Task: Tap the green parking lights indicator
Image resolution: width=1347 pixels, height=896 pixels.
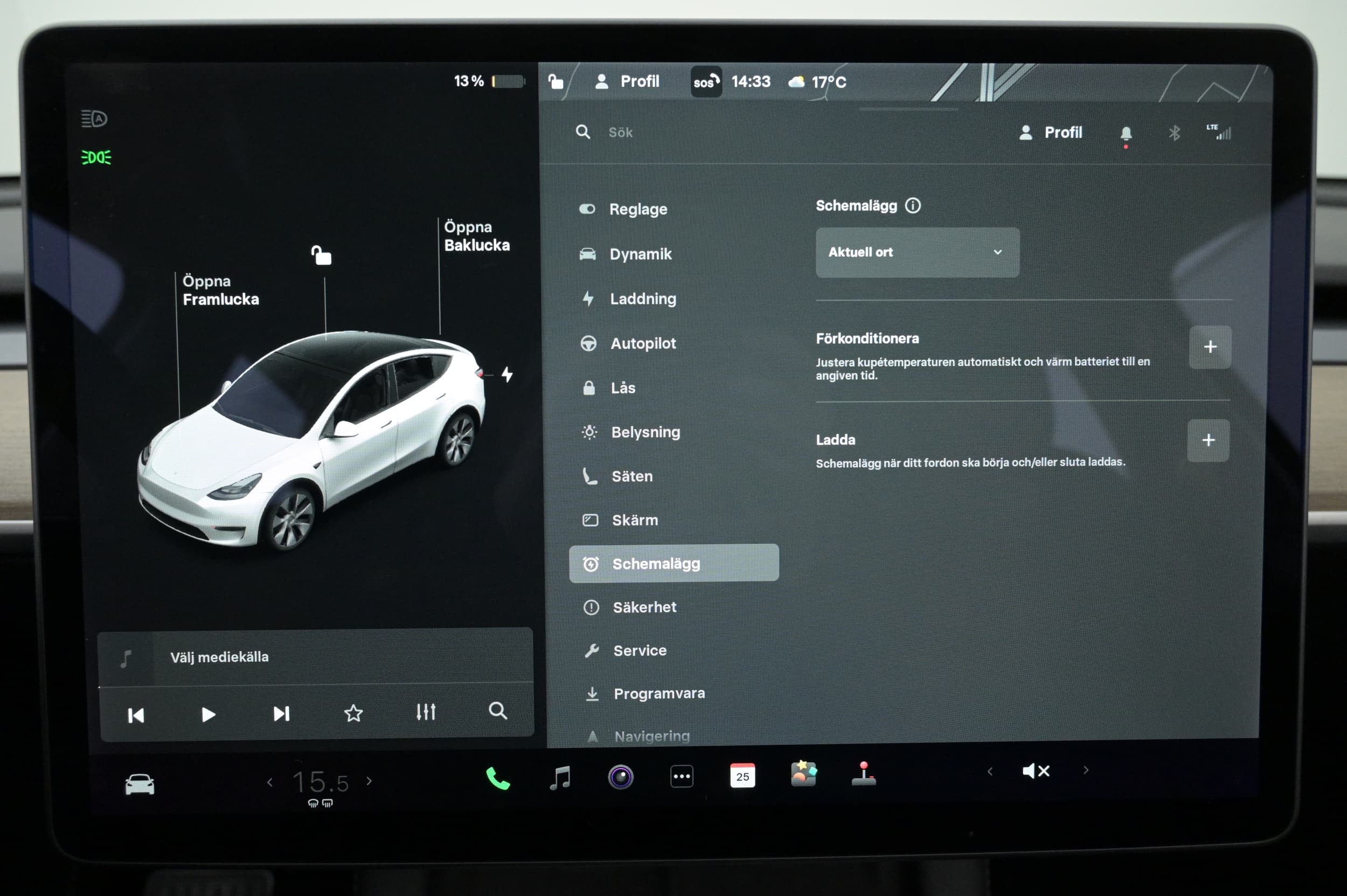Action: point(96,157)
